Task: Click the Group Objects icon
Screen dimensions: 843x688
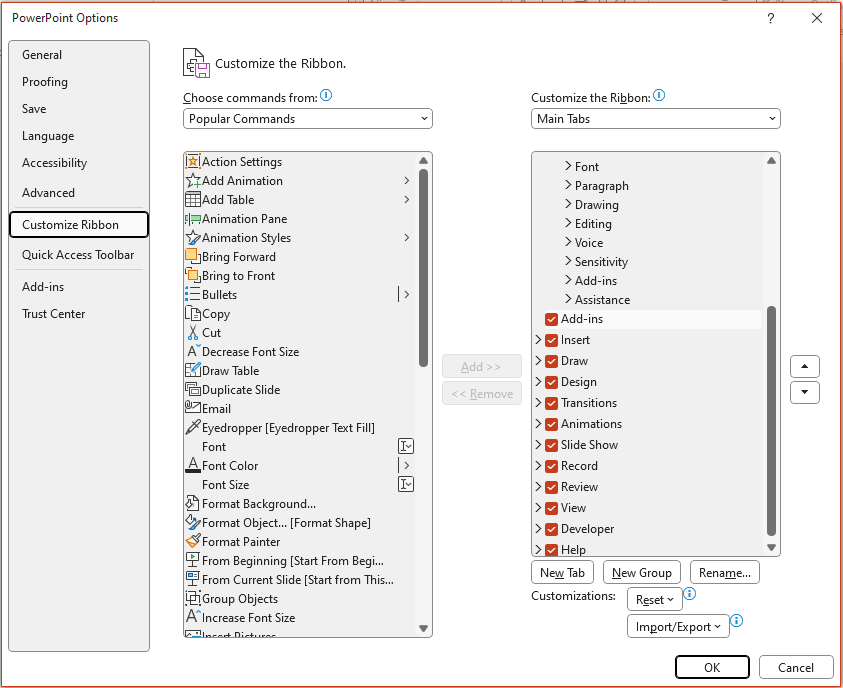Action: [x=192, y=598]
